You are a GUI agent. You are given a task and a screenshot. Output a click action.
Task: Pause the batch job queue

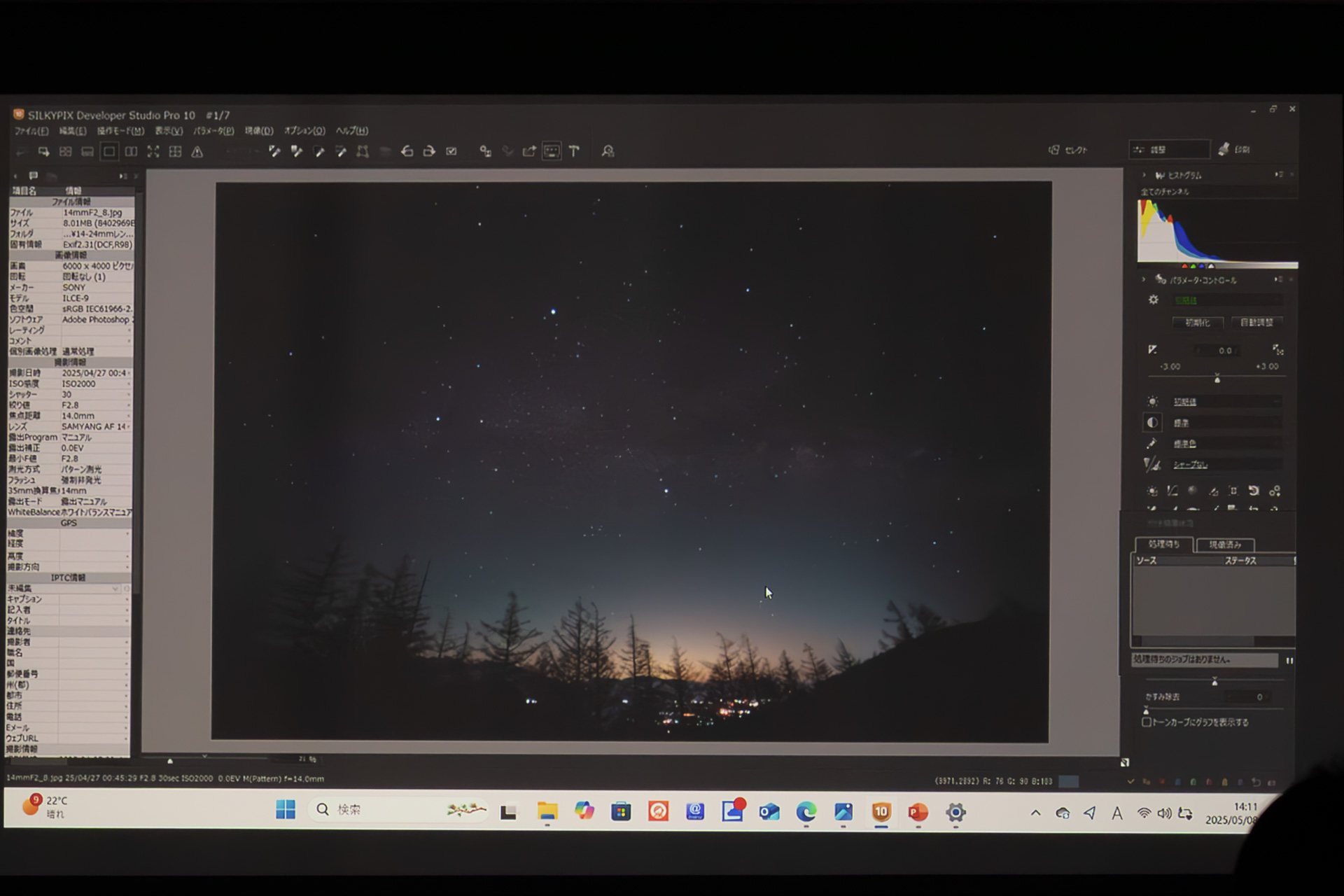click(x=1289, y=660)
